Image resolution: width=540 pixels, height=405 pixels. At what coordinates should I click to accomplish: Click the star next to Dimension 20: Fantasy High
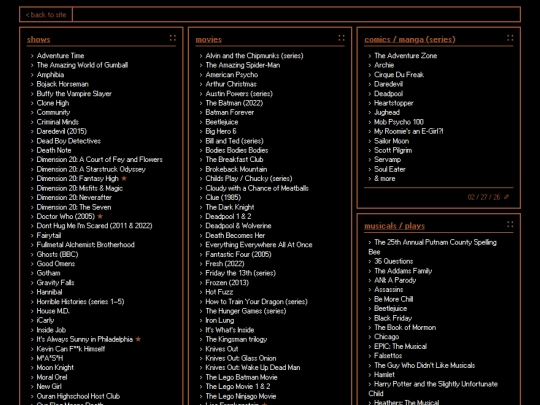click(124, 178)
